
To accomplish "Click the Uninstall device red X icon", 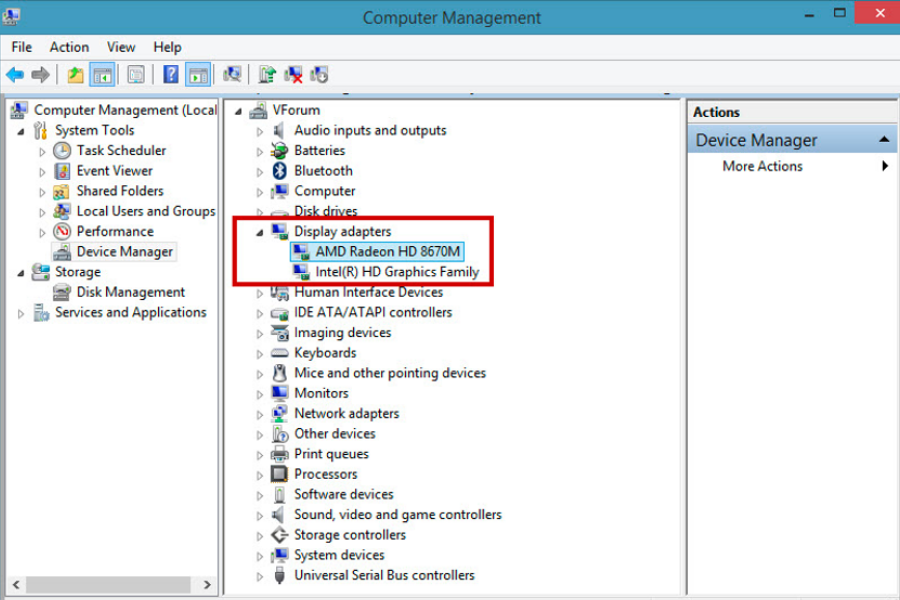I will click(294, 75).
